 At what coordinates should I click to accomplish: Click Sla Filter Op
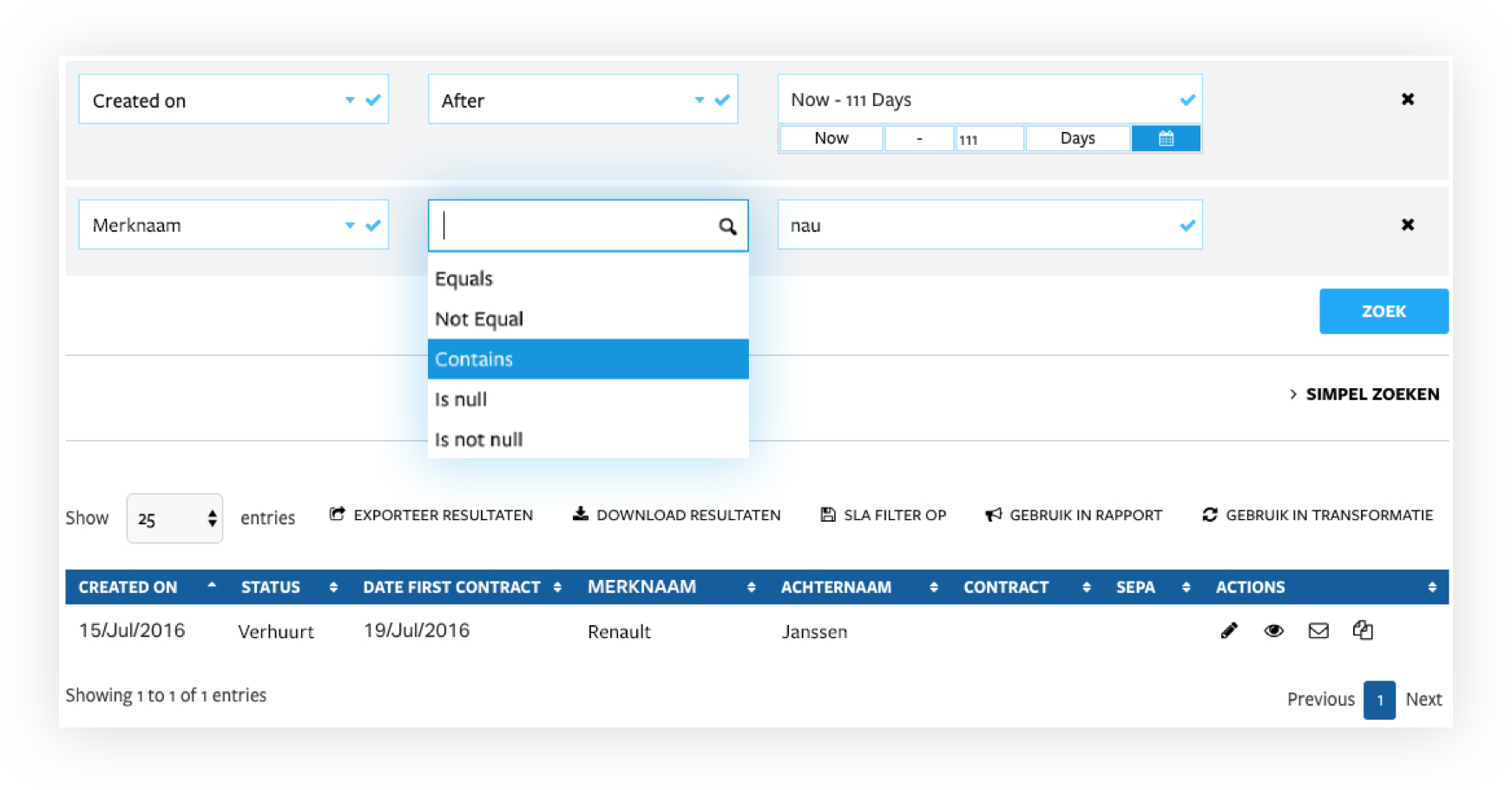click(x=884, y=515)
